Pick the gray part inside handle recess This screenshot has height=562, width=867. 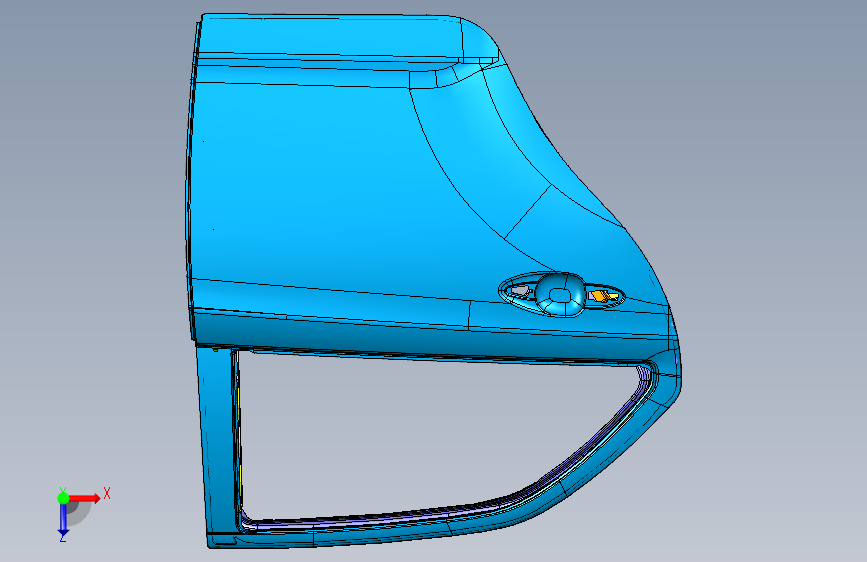click(519, 289)
